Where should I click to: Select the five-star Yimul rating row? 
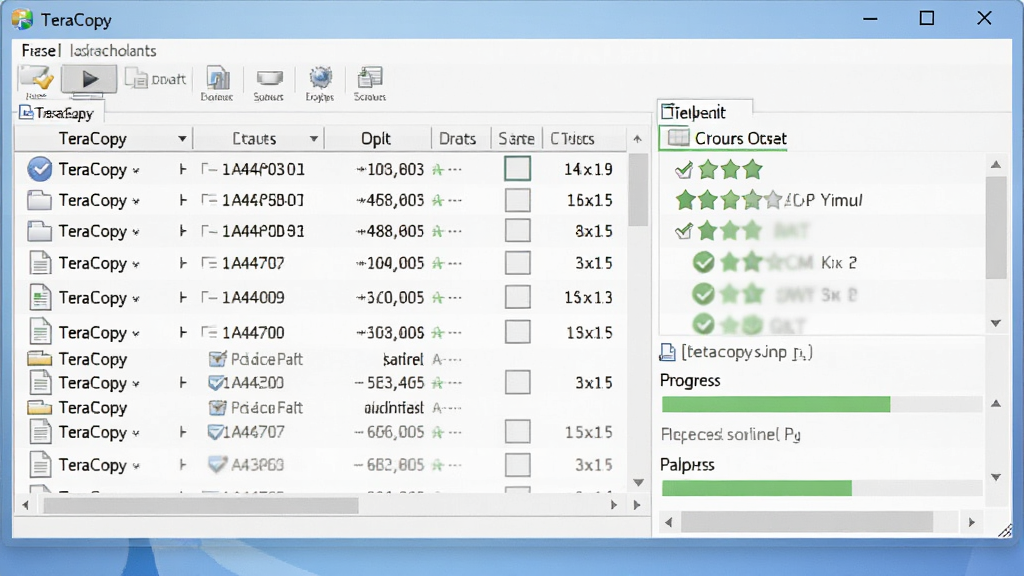coord(769,200)
